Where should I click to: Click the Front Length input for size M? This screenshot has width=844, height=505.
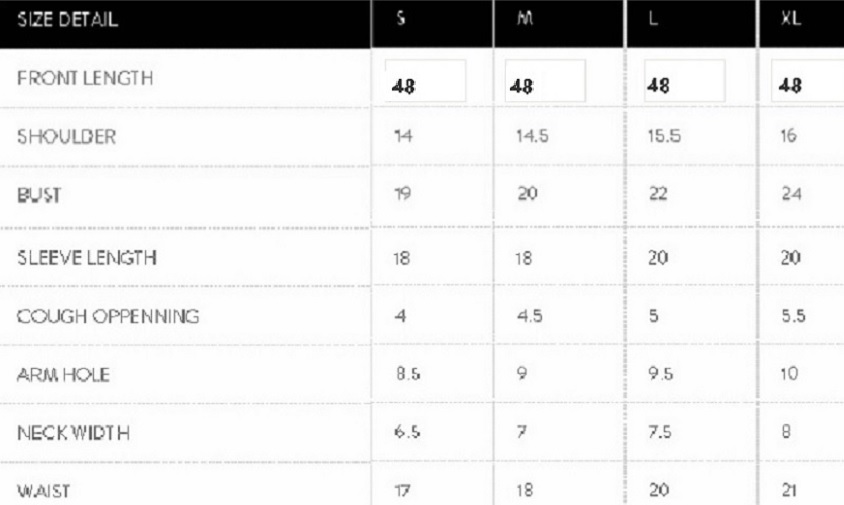click(x=544, y=81)
